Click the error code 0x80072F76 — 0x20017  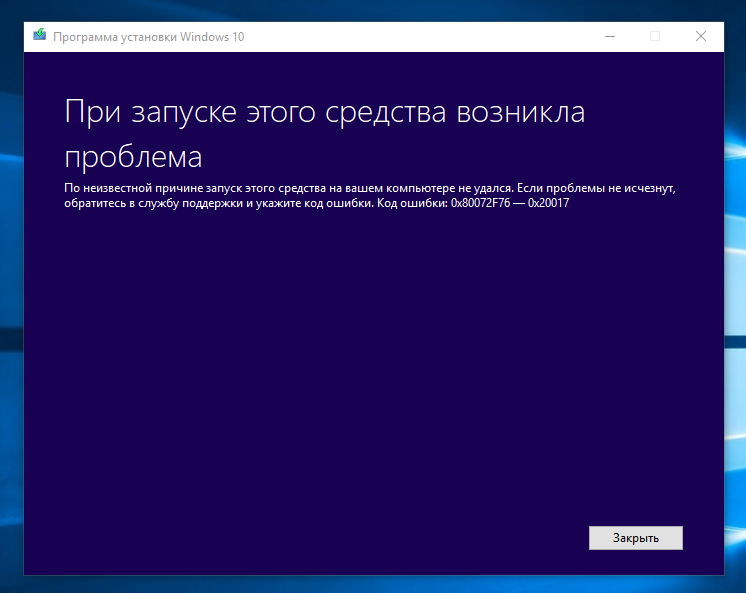(x=510, y=203)
